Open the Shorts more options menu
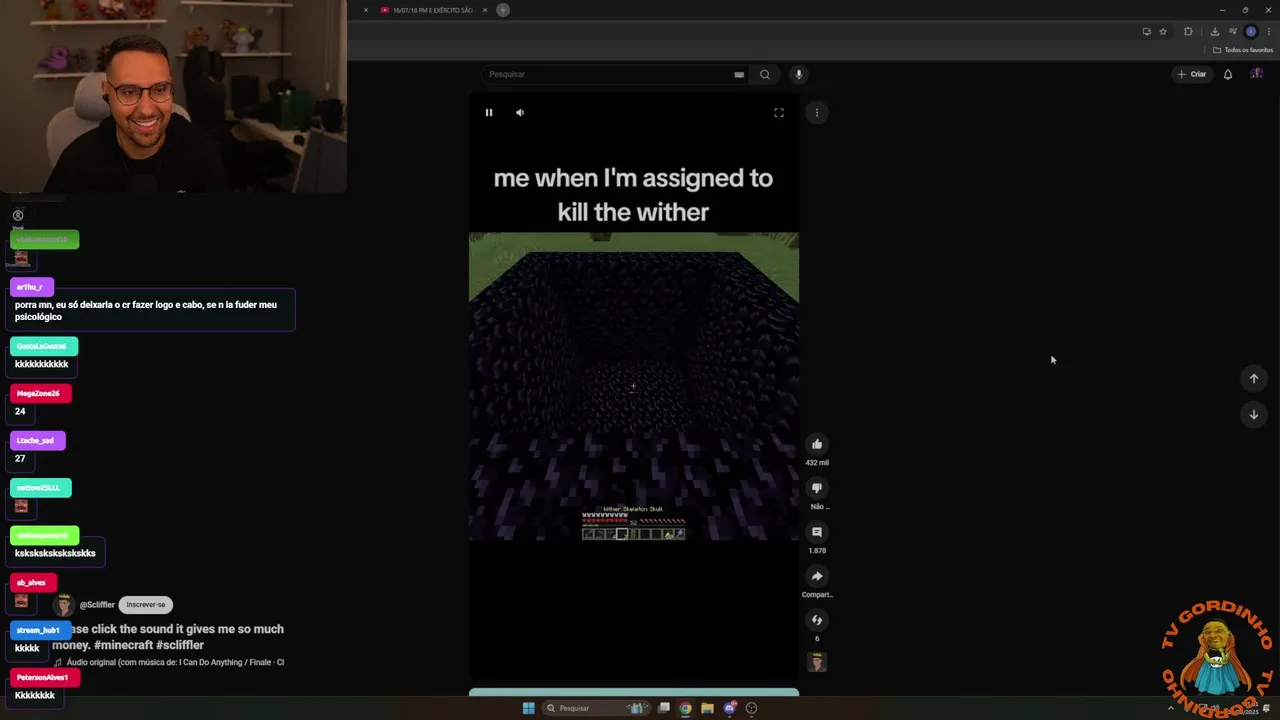The height and width of the screenshot is (720, 1280). tap(817, 113)
